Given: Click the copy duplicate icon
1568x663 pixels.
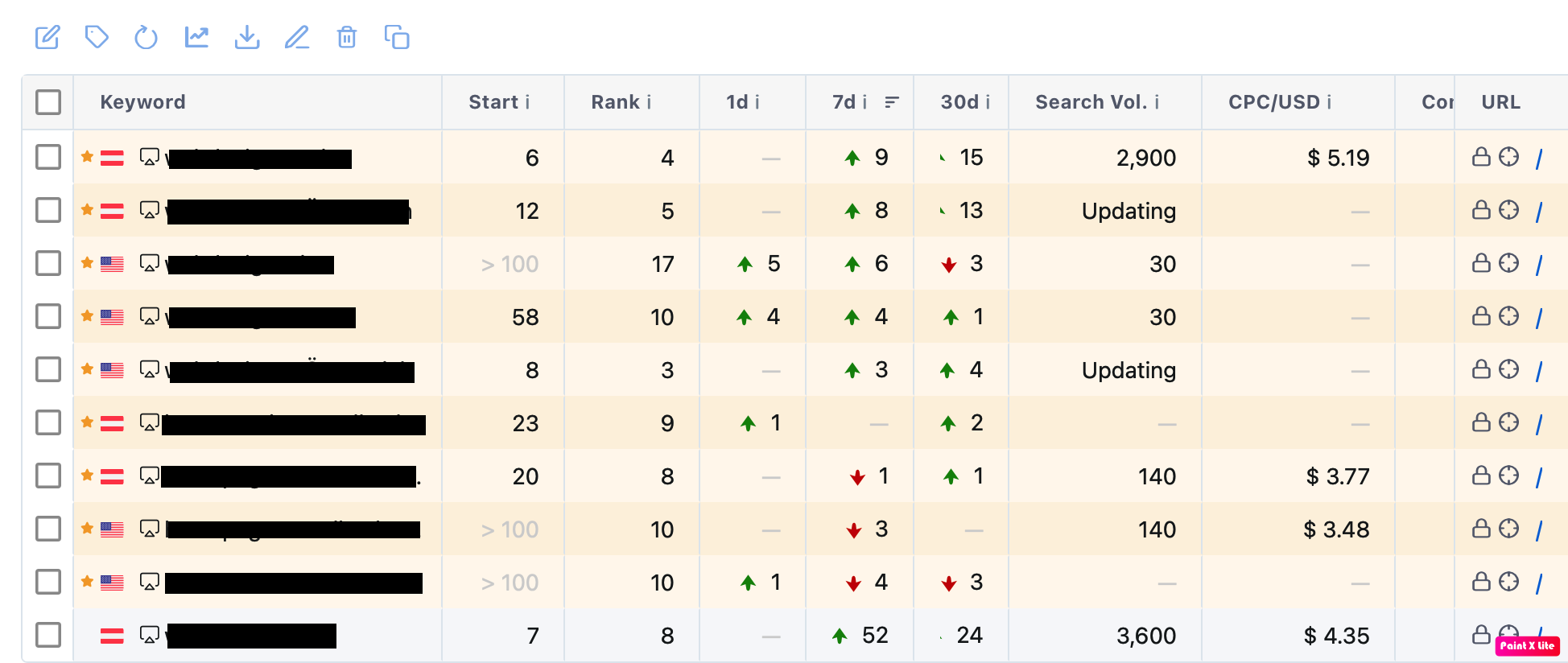Looking at the screenshot, I should pyautogui.click(x=397, y=37).
